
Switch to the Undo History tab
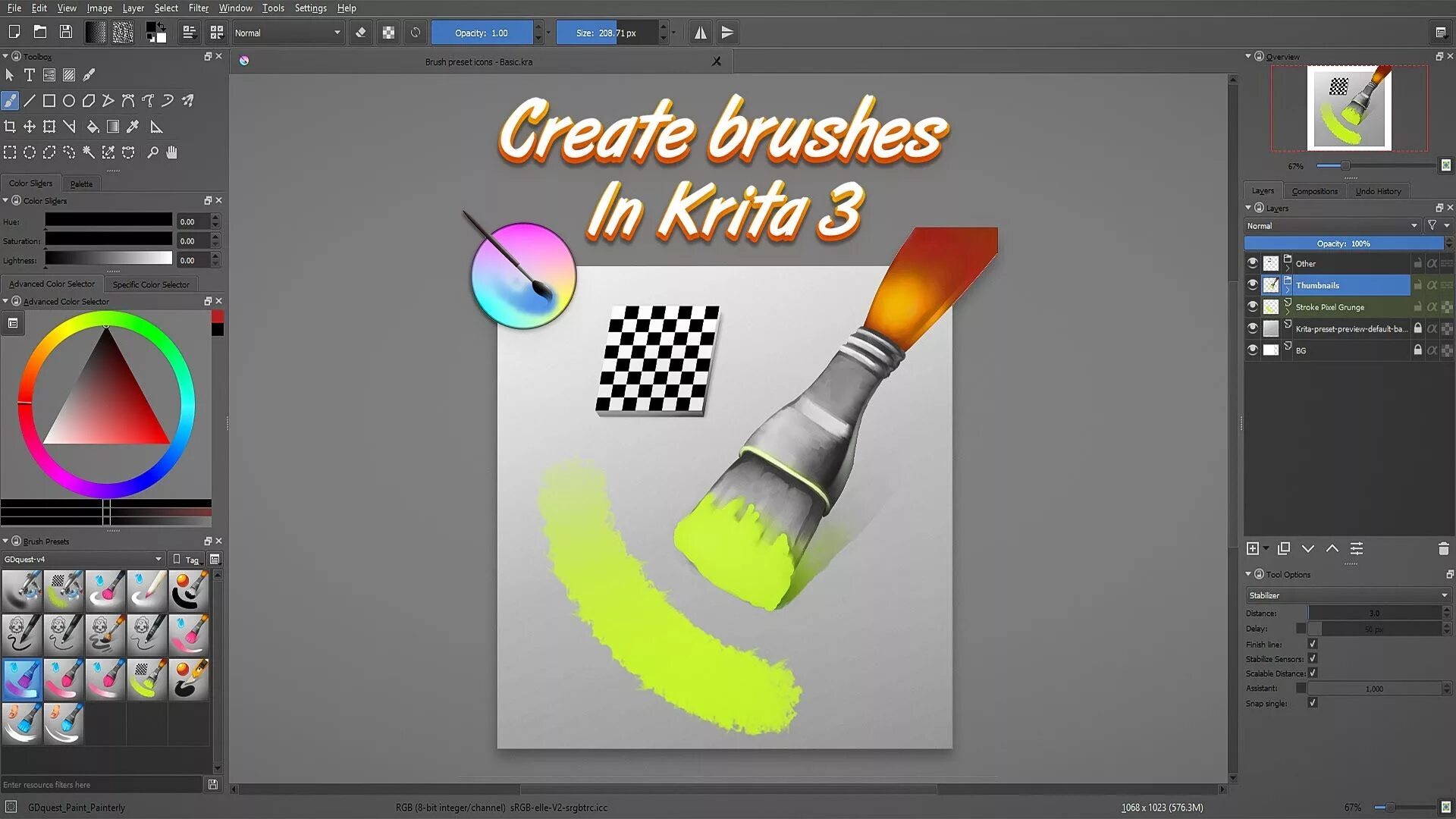(x=1378, y=191)
